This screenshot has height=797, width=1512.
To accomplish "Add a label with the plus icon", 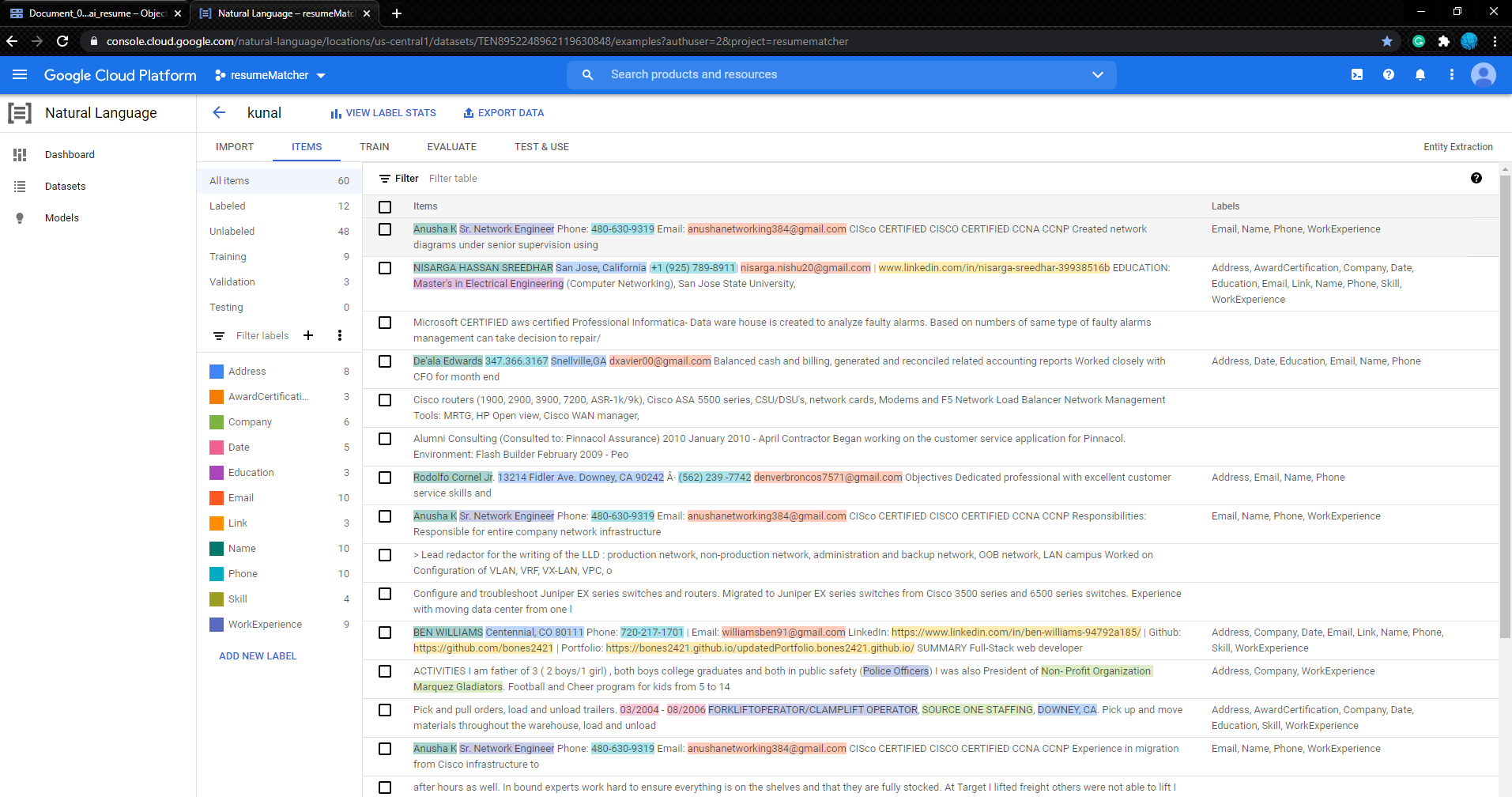I will click(x=308, y=335).
